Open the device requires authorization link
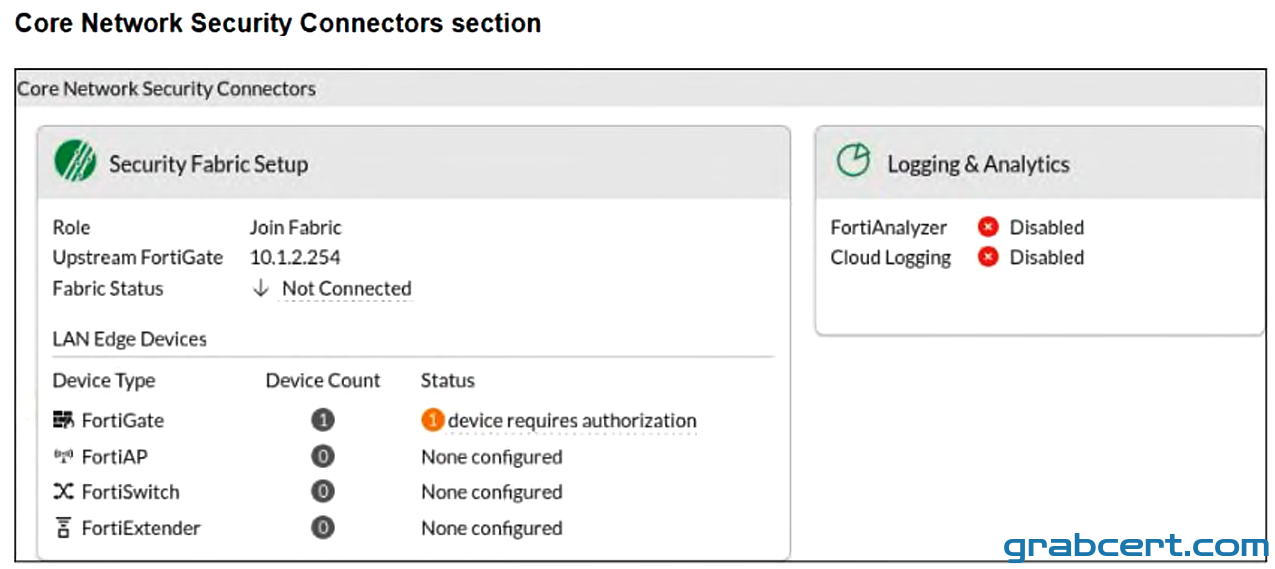This screenshot has height=569, width=1275. 572,420
